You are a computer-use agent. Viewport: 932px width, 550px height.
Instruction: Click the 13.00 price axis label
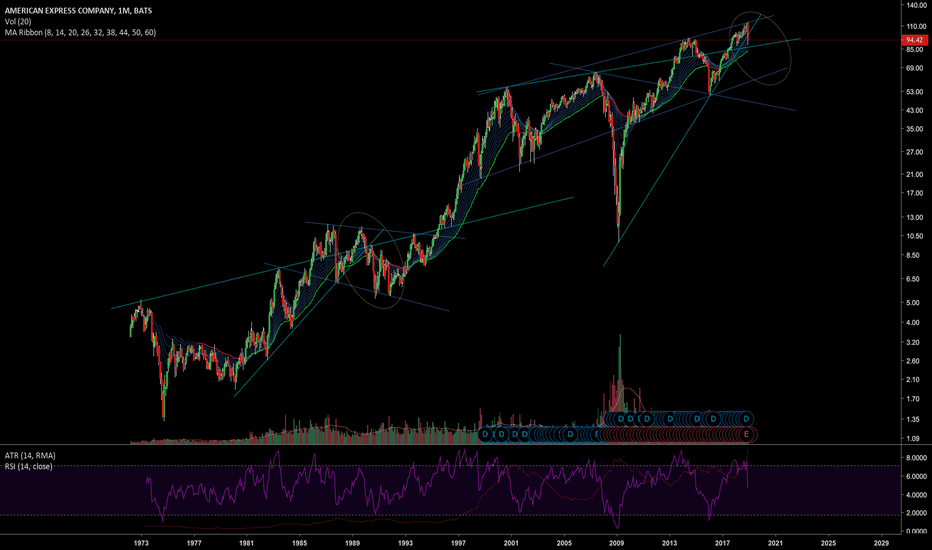click(x=917, y=218)
